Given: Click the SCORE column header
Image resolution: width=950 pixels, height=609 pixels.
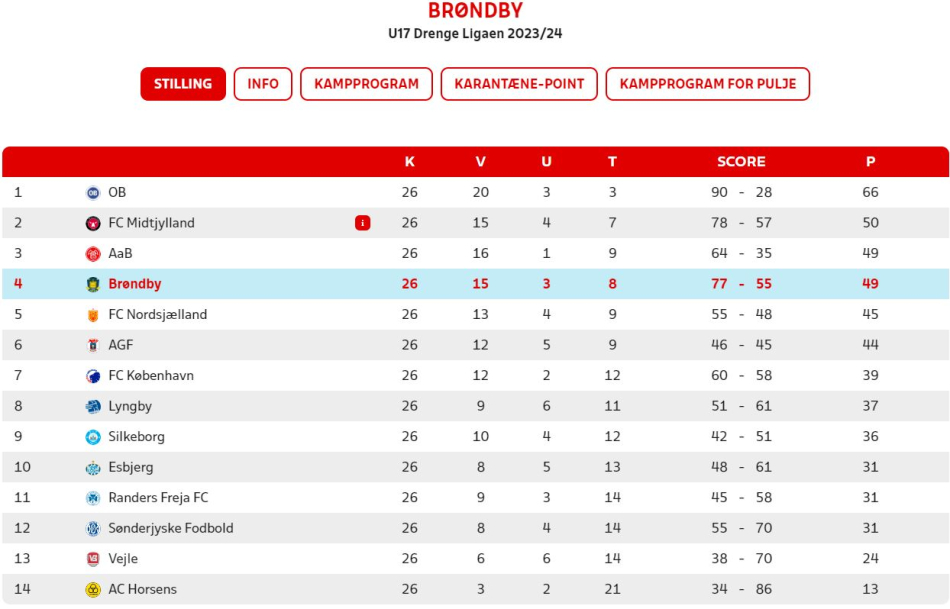Looking at the screenshot, I should 741,162.
